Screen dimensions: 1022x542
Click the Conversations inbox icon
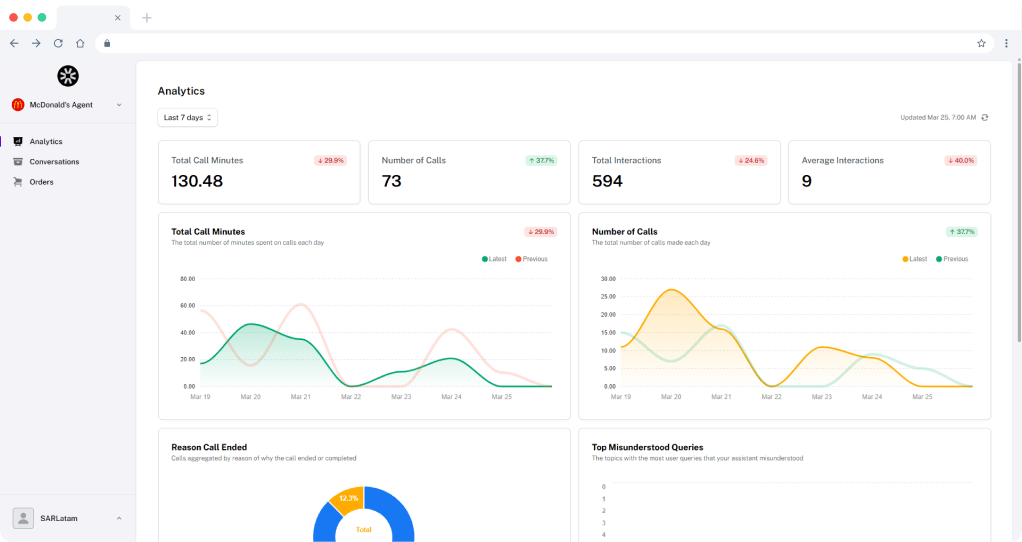tap(18, 162)
